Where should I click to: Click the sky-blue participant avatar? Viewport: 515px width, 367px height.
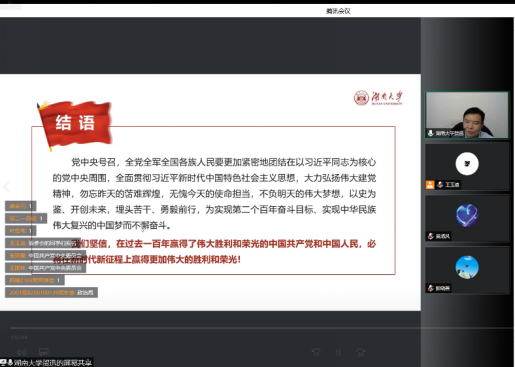(467, 267)
